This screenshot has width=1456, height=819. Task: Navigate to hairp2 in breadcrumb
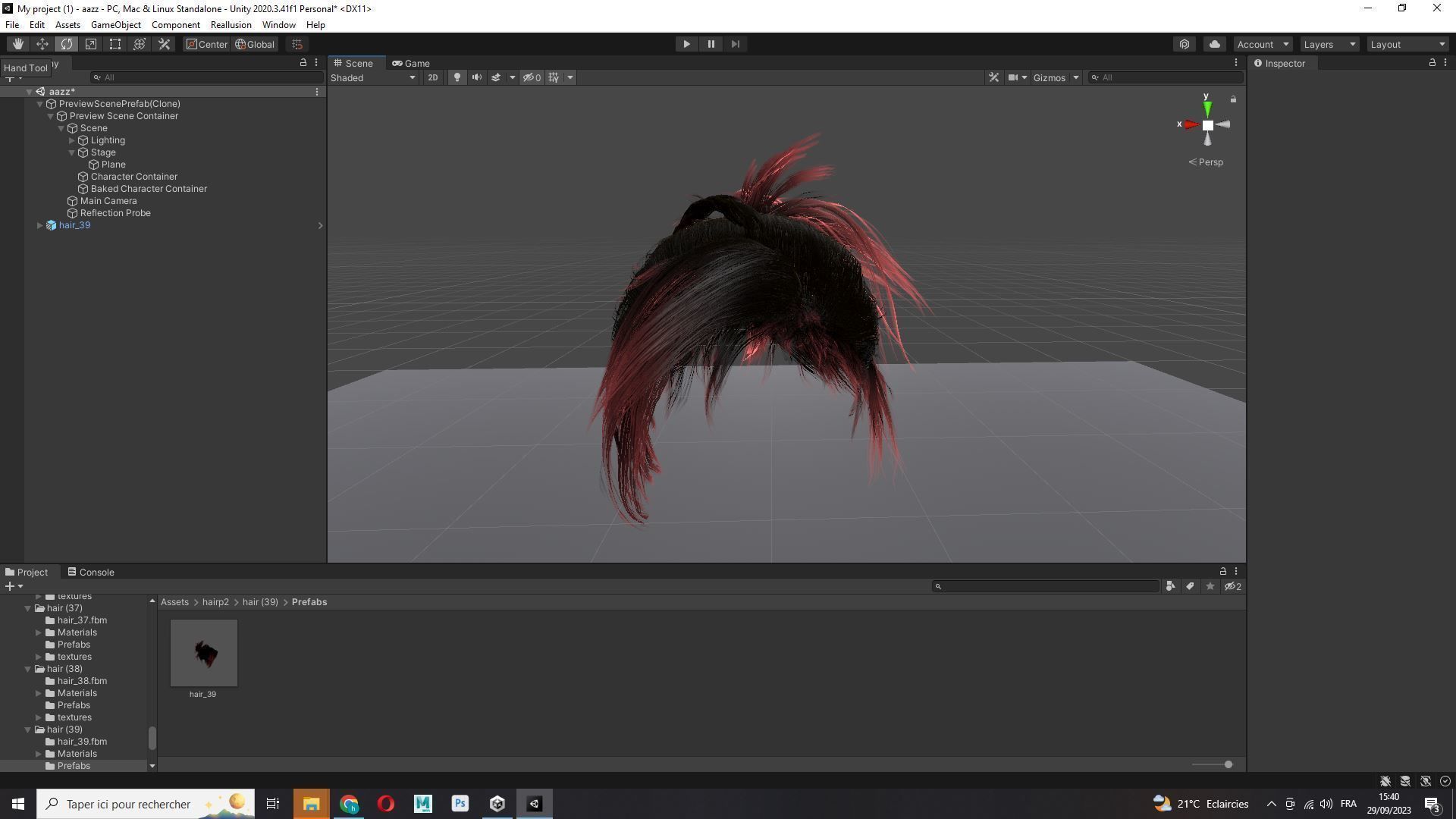[x=215, y=602]
